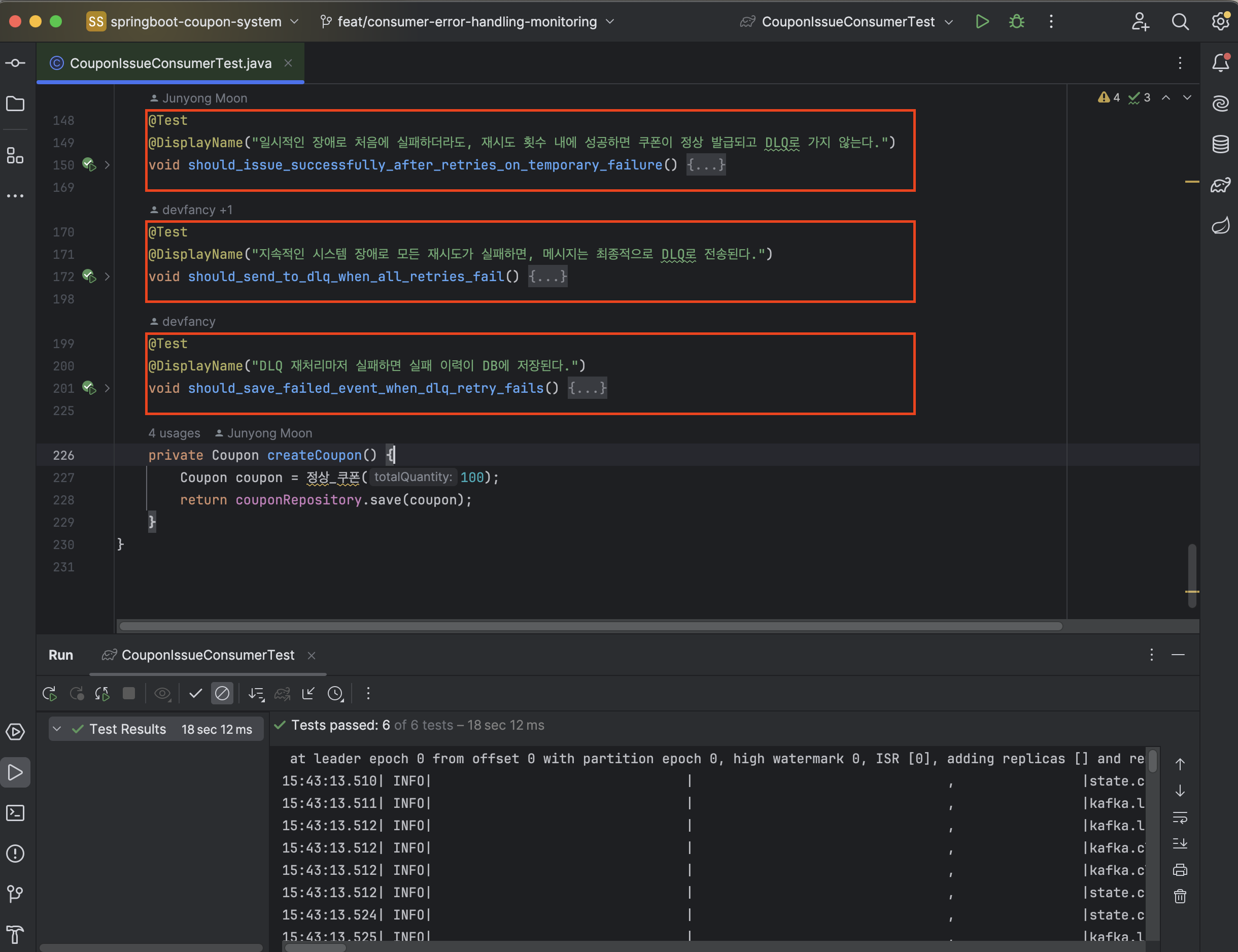Select CouponIssueConsumerTest run tab
The height and width of the screenshot is (952, 1238).
tap(208, 655)
